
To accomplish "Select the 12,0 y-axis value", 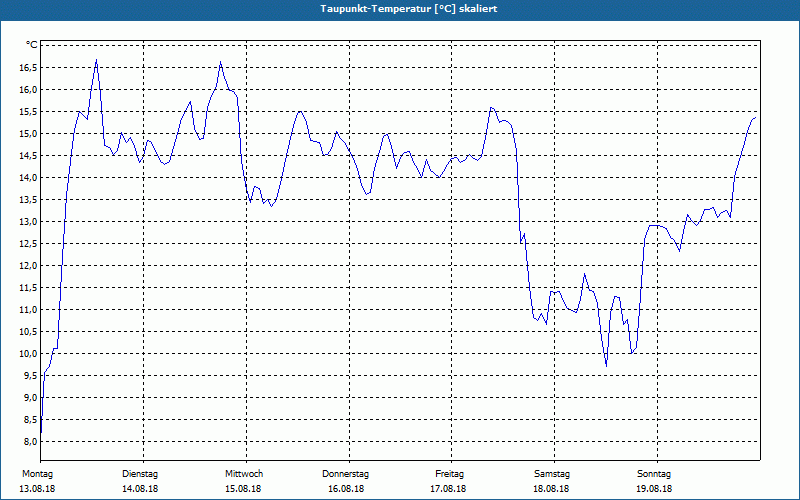I will (x=28, y=265).
